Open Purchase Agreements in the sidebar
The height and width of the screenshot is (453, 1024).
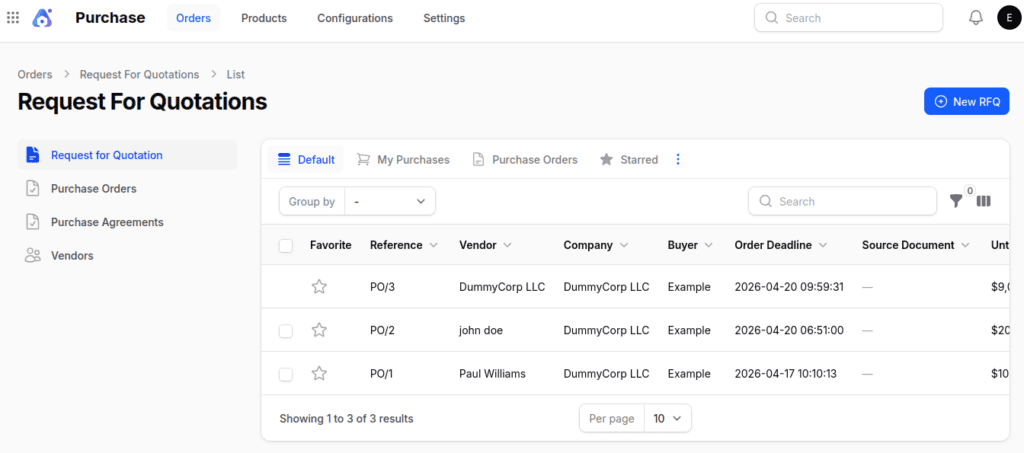[127, 222]
